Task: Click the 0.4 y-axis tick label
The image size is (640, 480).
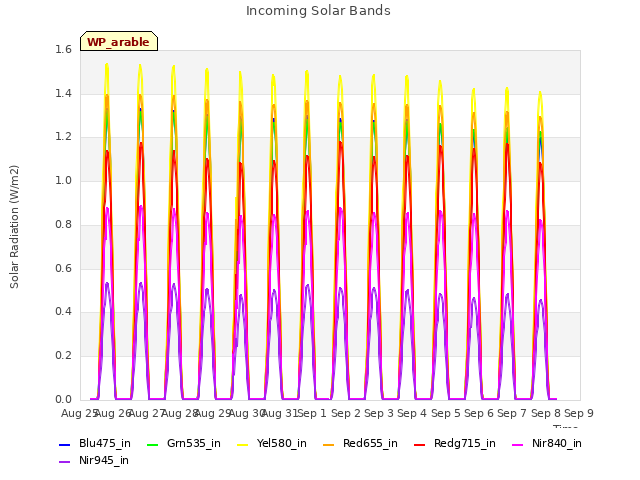Action: tap(63, 312)
